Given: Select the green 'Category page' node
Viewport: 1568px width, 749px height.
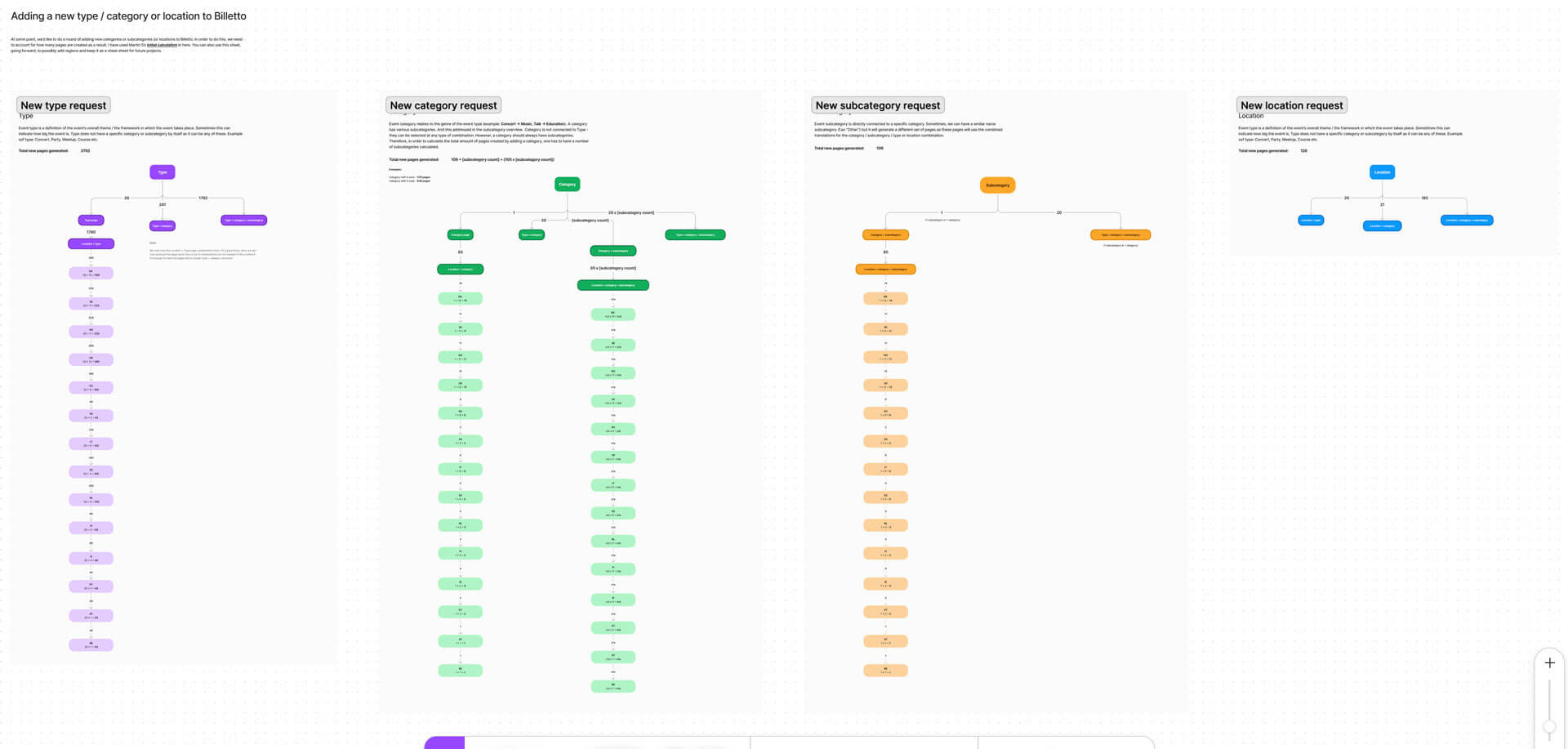Looking at the screenshot, I should coord(461,235).
